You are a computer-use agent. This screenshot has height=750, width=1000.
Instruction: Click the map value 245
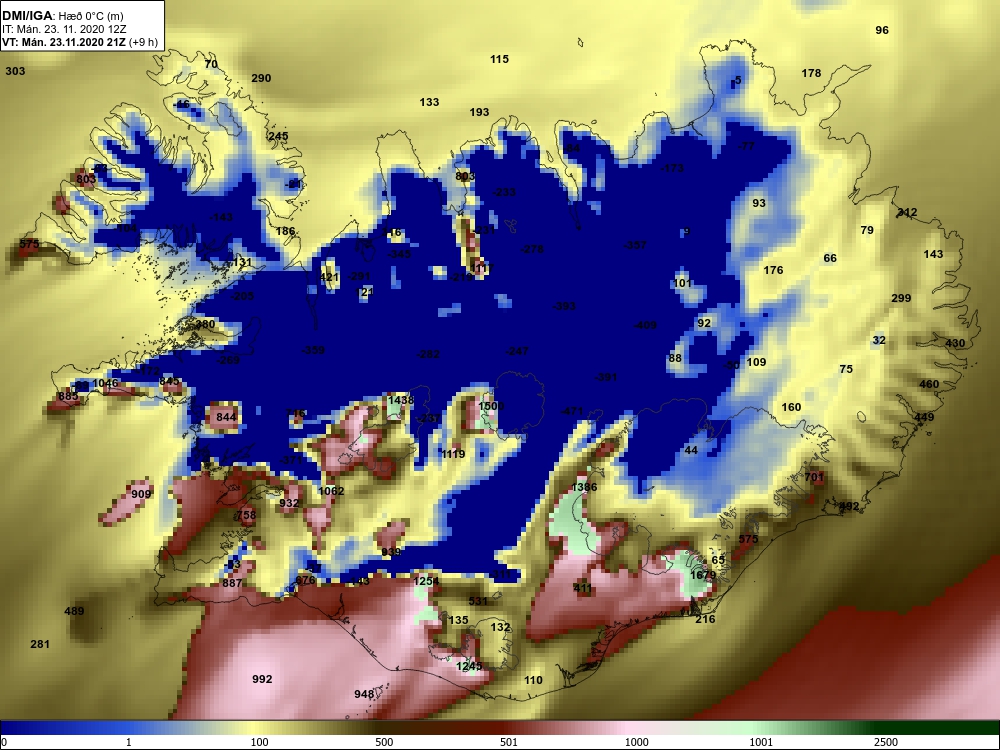pos(278,136)
